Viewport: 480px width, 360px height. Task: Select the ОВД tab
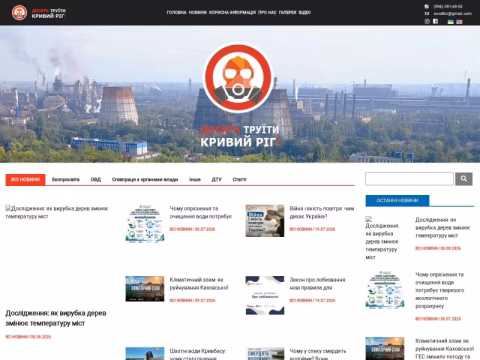pyautogui.click(x=96, y=180)
